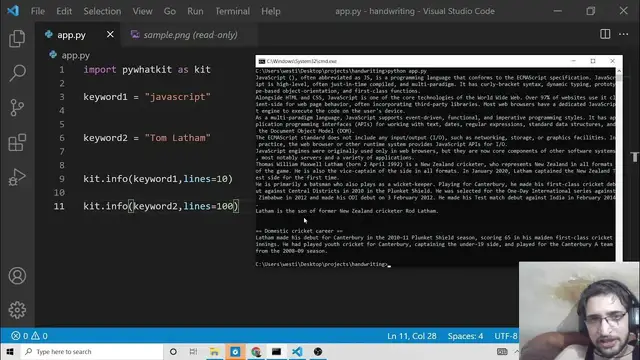Split the editor to the right
Viewport: 640px width, 360px height.
point(605,34)
